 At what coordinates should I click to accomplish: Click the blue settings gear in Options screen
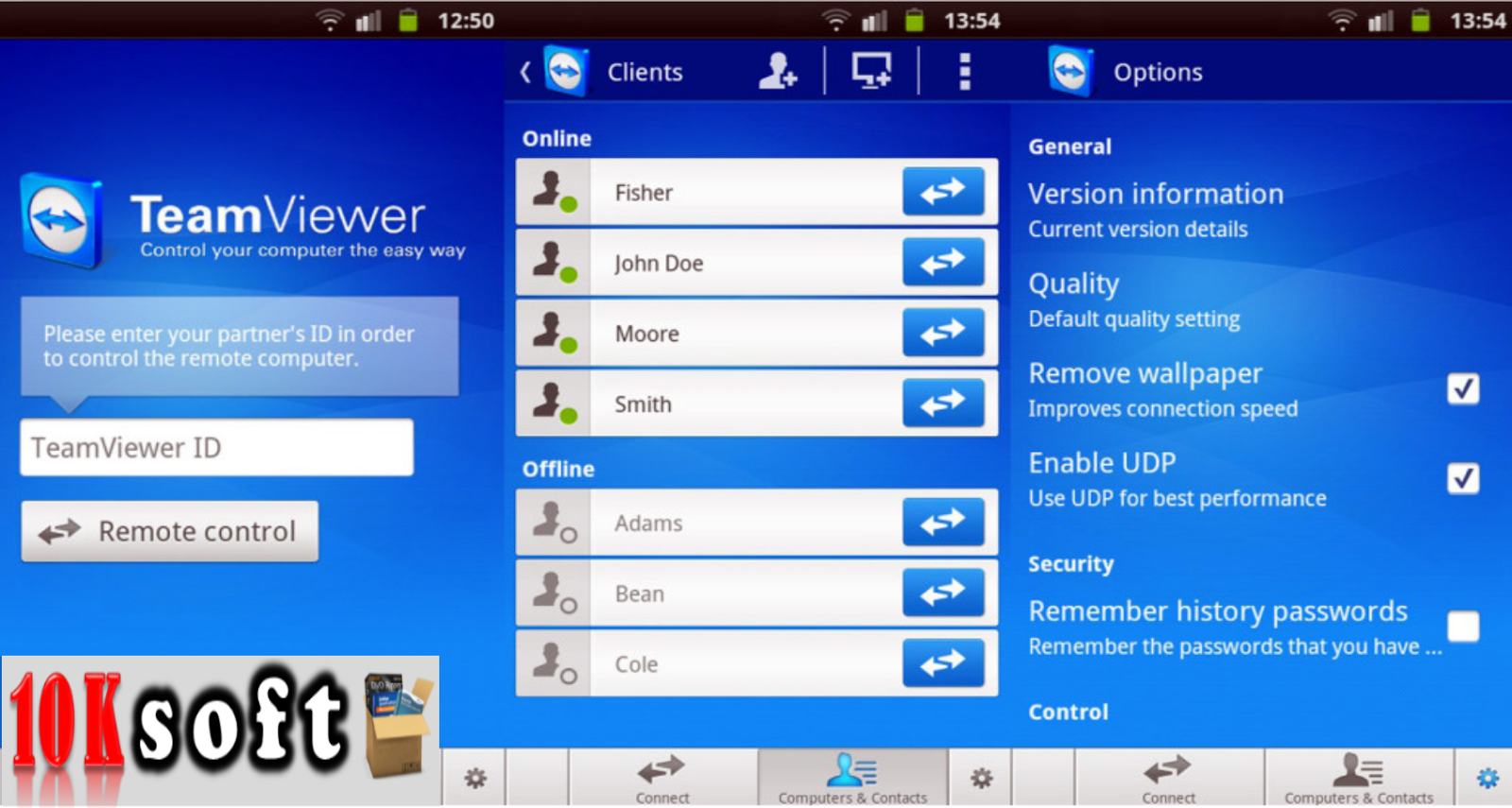[x=1487, y=778]
